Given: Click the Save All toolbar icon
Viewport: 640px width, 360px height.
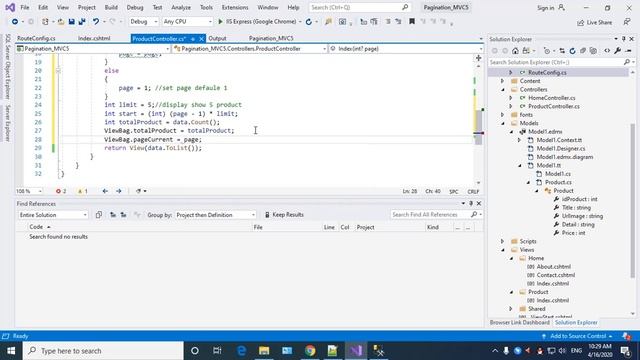Looking at the screenshot, I should click(x=82, y=22).
